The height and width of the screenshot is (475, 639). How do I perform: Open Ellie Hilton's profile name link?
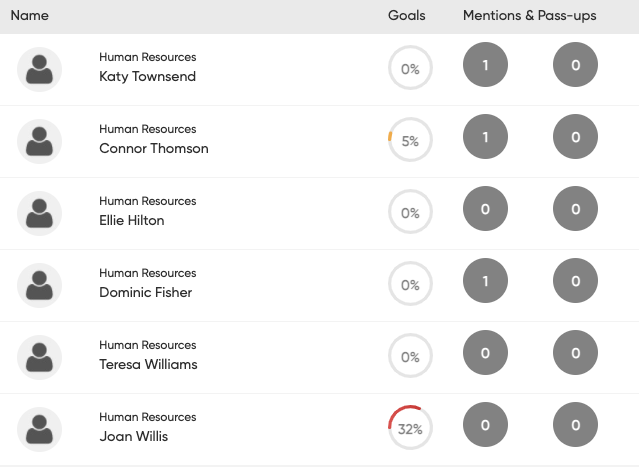131,221
